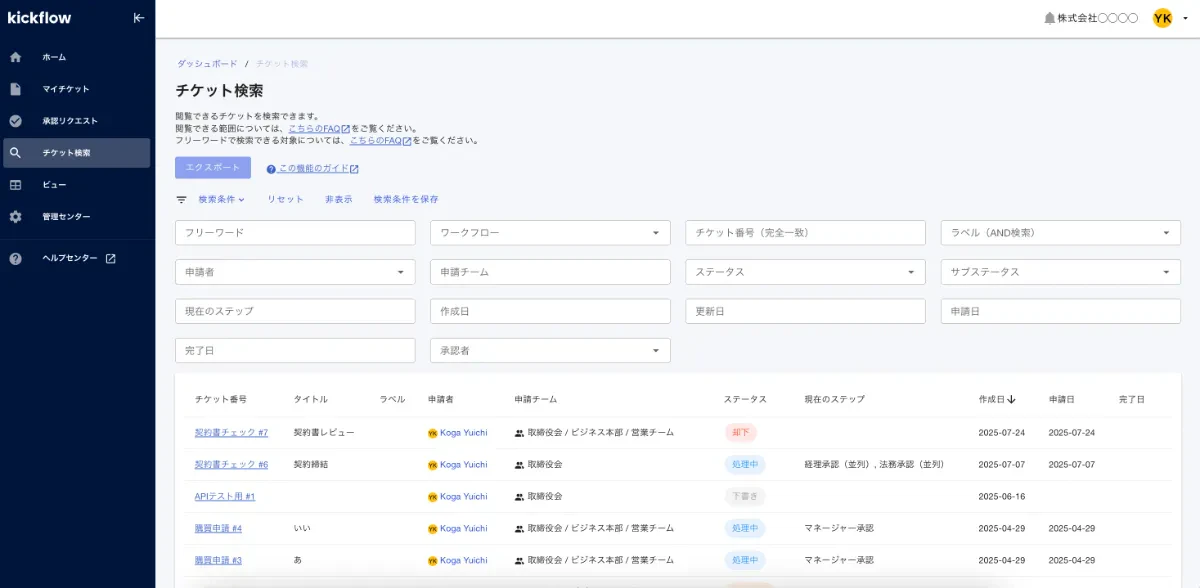Open the サブステータス dropdown
The height and width of the screenshot is (588, 1200).
1061,272
